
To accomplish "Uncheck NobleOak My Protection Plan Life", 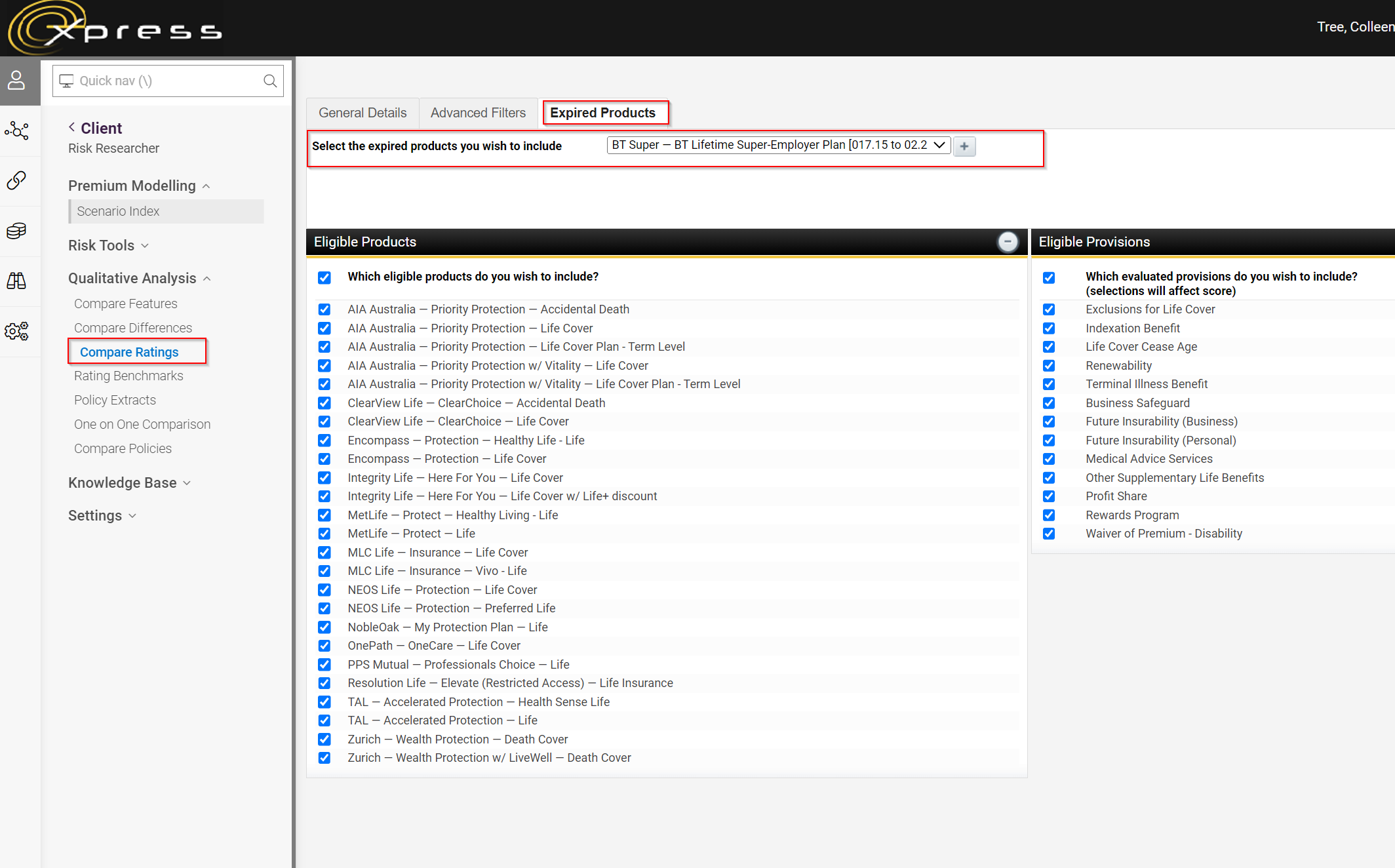I will point(324,627).
